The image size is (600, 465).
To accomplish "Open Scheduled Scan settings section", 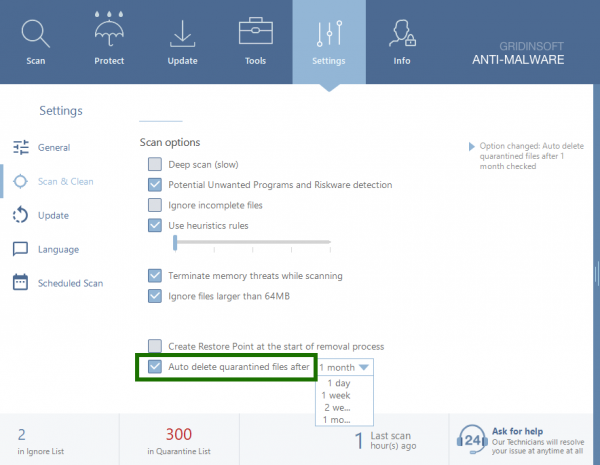I will (70, 283).
